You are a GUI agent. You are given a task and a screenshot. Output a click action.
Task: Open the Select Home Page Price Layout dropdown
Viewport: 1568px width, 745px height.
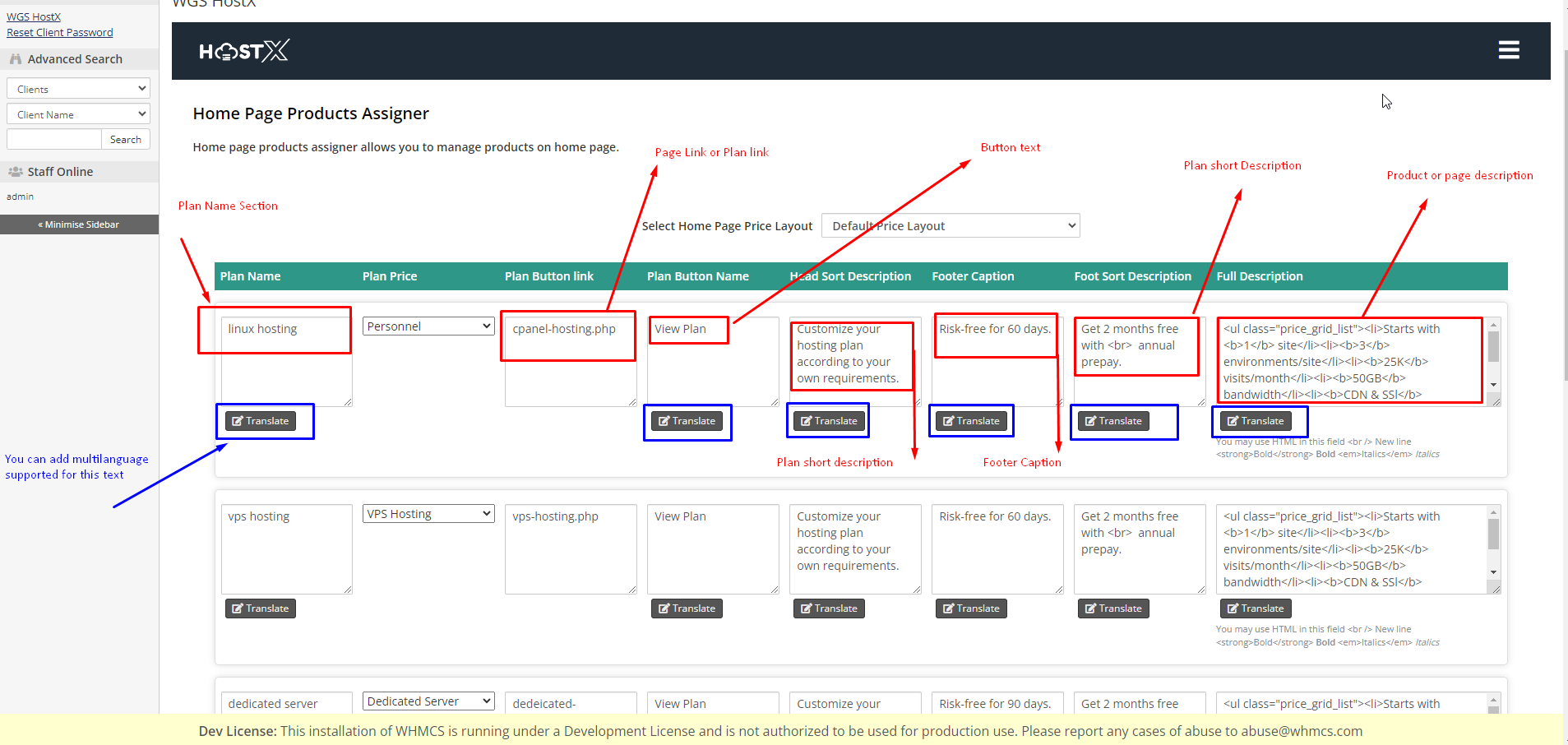tap(950, 226)
